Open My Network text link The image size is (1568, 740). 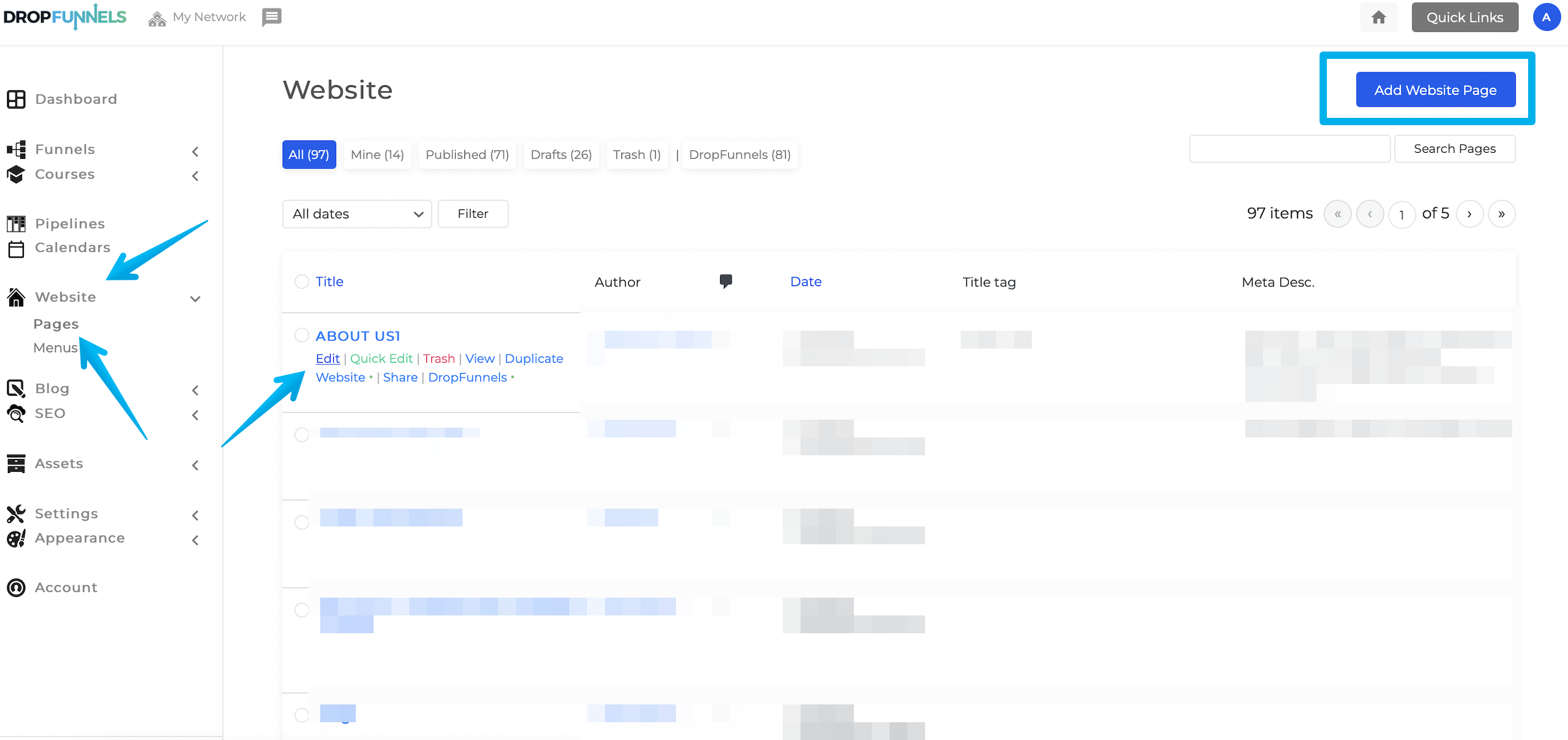[209, 17]
